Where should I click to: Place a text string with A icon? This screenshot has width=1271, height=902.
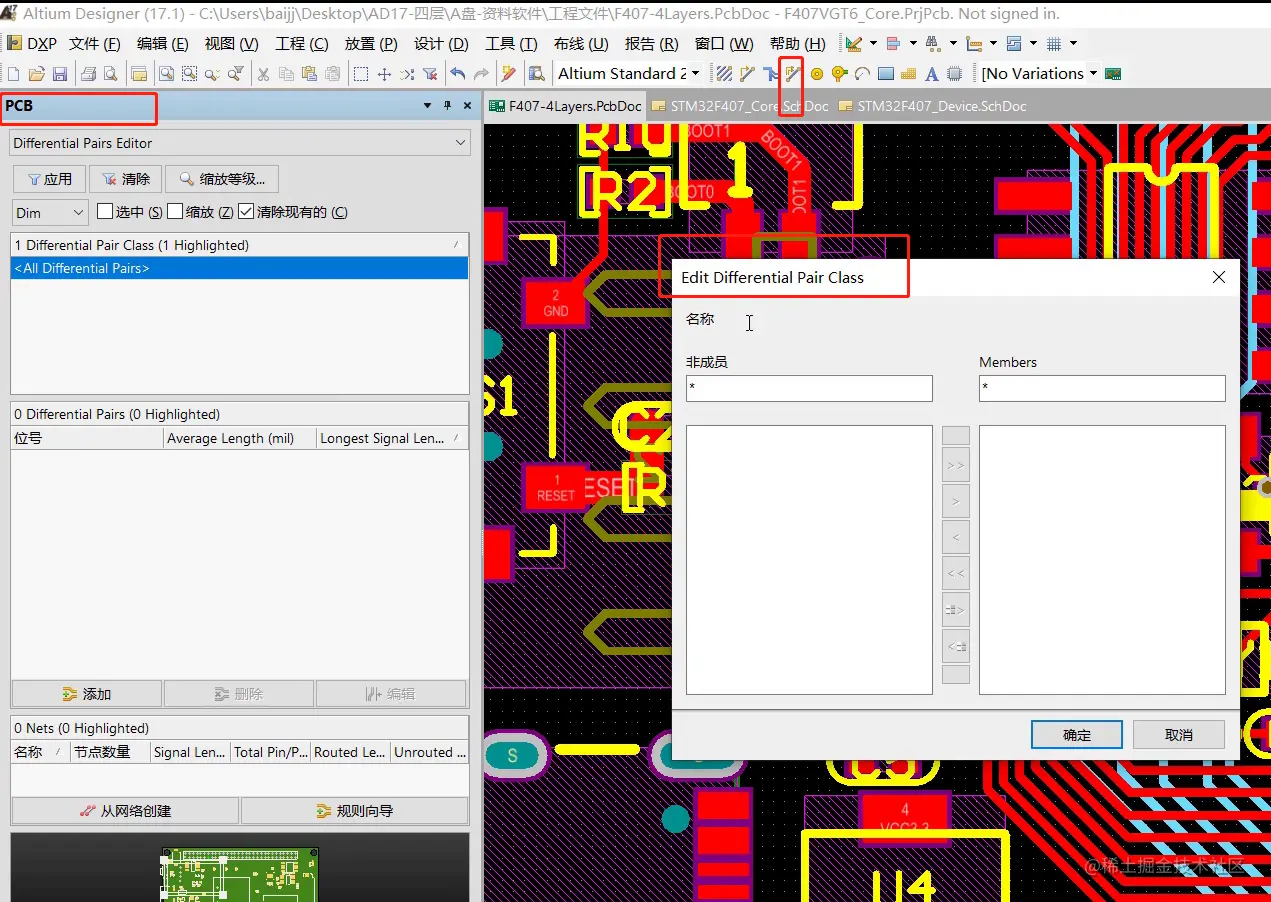pos(931,74)
